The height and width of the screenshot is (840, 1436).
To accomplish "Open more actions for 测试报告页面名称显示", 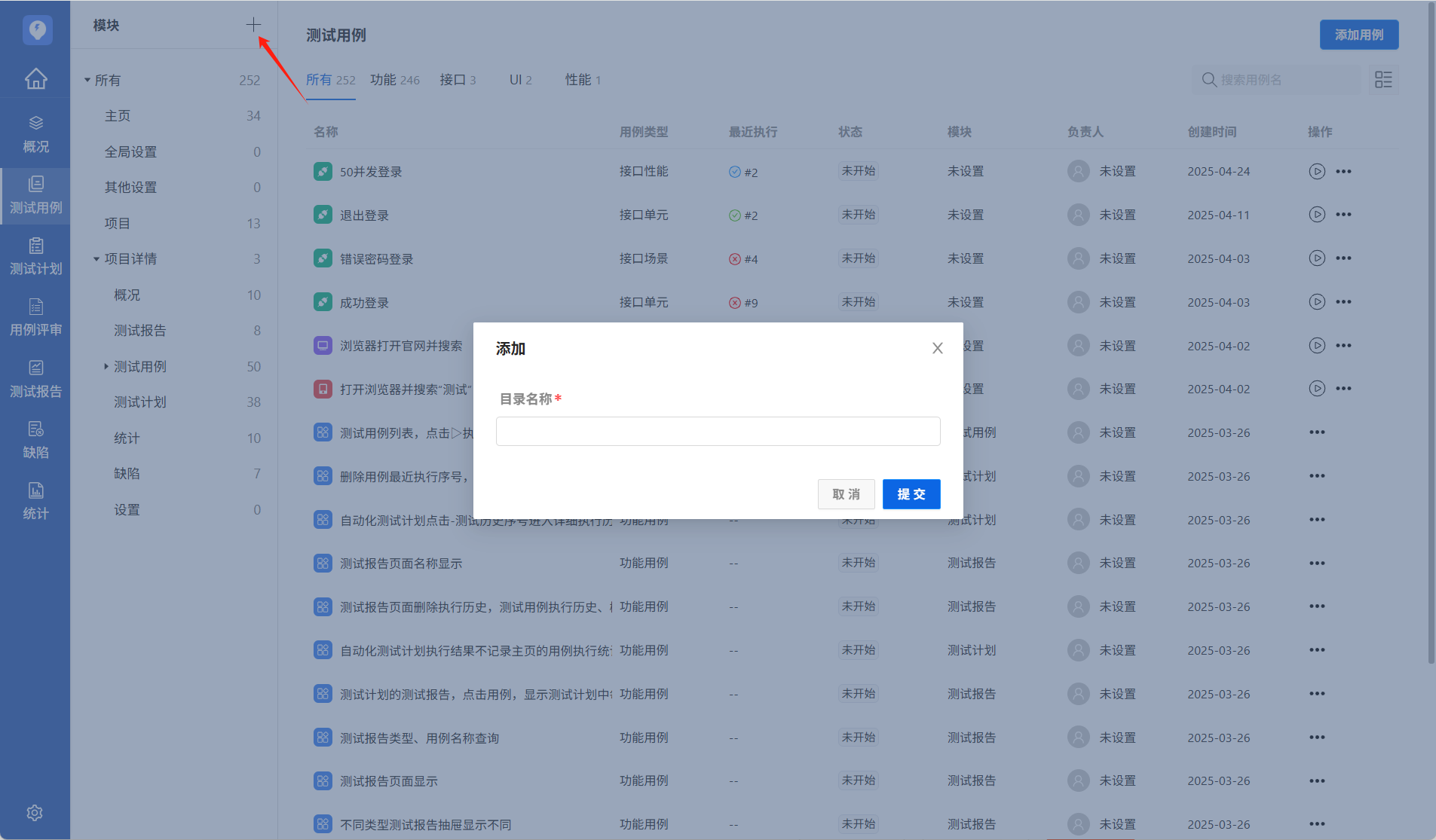I will tap(1317, 564).
